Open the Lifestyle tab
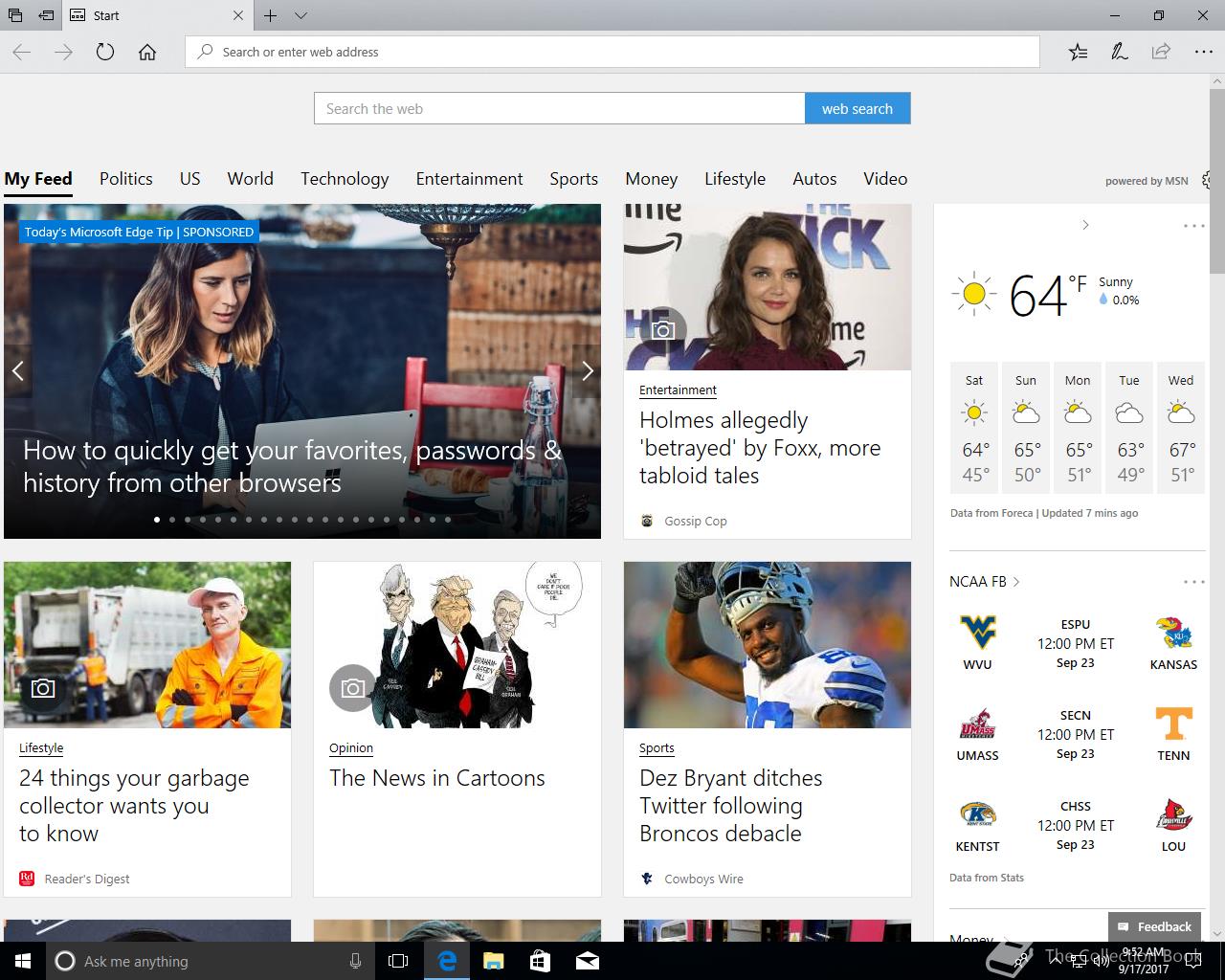The image size is (1225, 980). (x=735, y=179)
